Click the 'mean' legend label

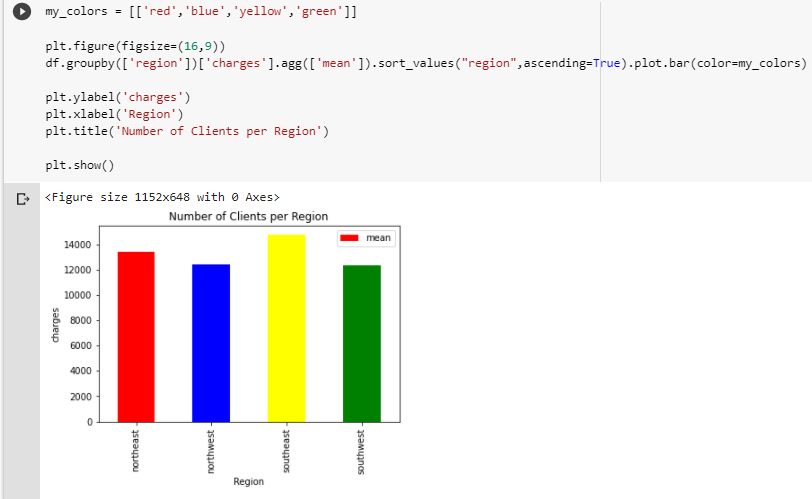click(378, 238)
